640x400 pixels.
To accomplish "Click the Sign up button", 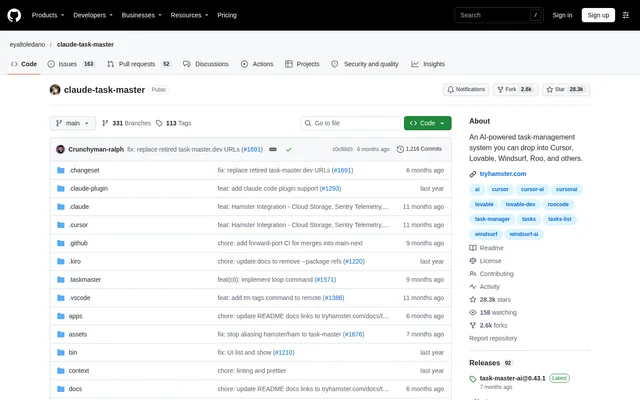I will (598, 15).
